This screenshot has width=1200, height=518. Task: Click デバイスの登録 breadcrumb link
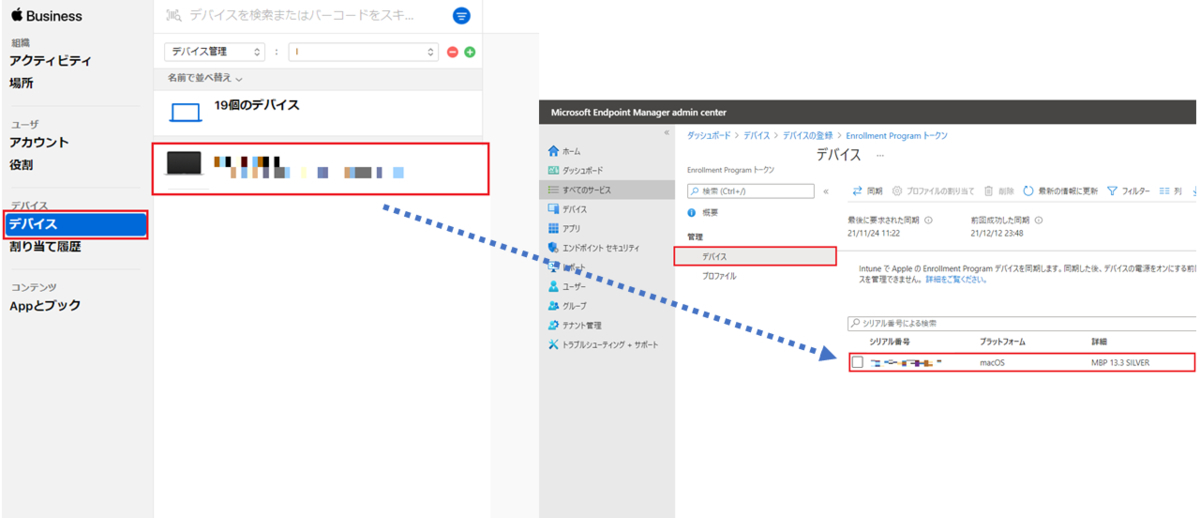[x=808, y=135]
